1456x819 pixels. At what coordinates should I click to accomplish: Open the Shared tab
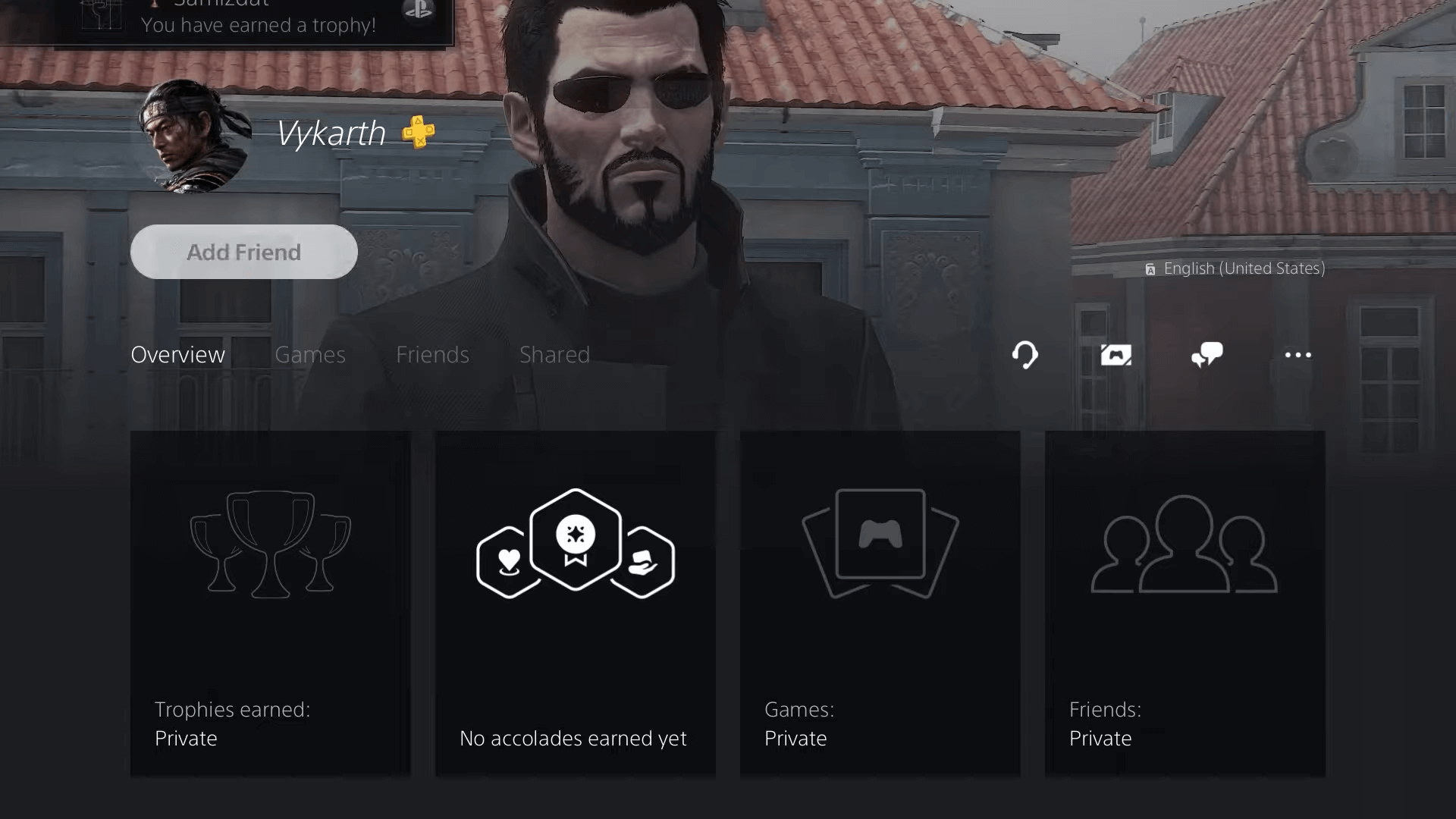pos(554,354)
